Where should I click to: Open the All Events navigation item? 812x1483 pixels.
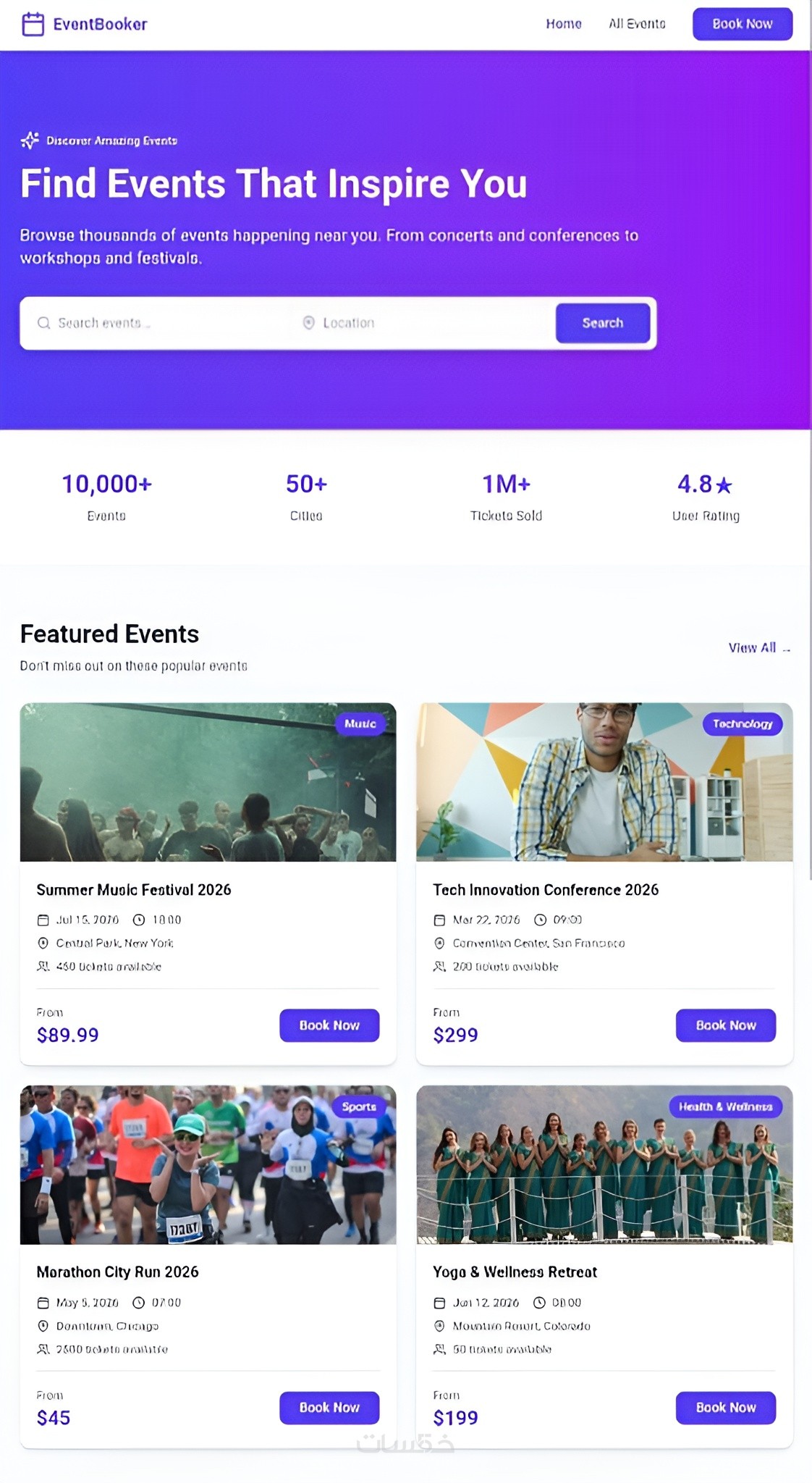637,24
